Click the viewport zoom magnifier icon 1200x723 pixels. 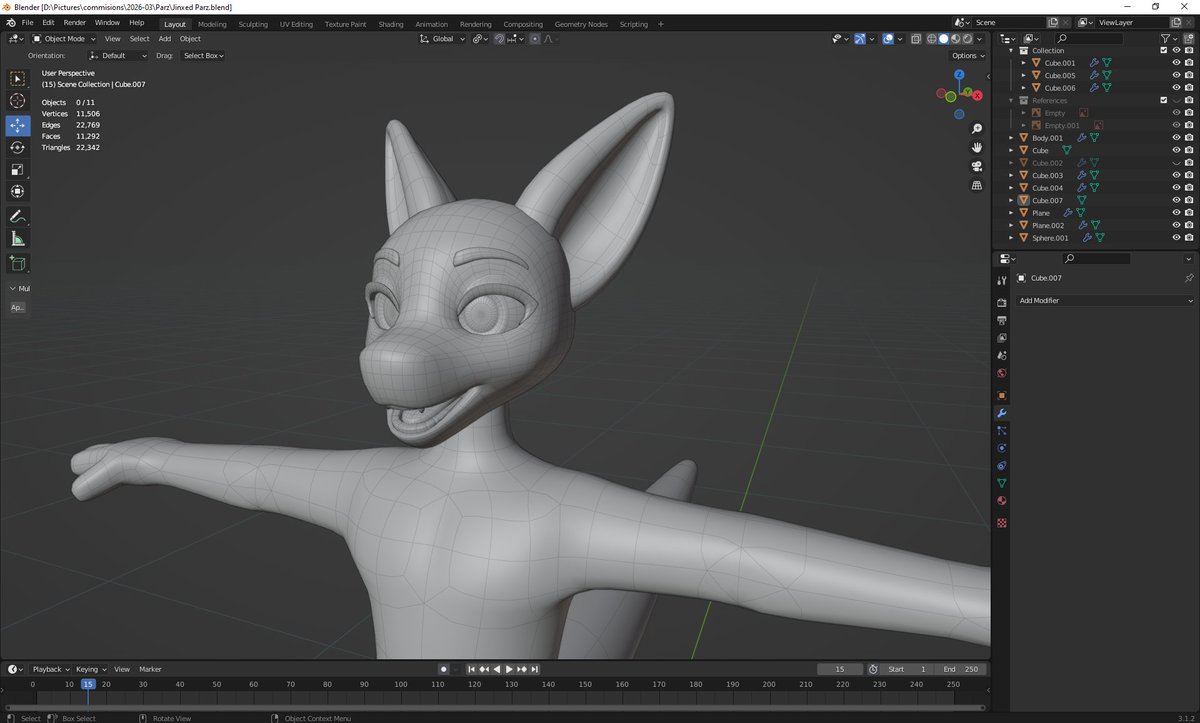[x=977, y=129]
